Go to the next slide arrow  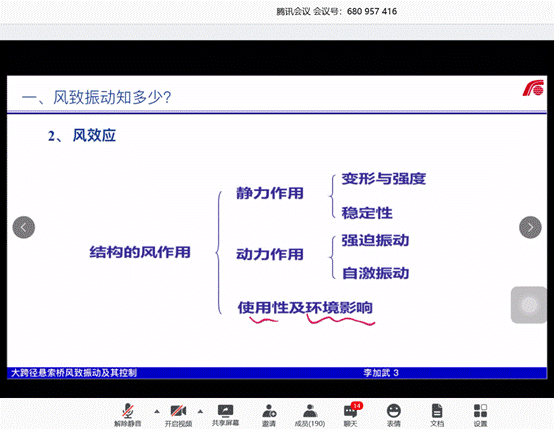coord(530,227)
